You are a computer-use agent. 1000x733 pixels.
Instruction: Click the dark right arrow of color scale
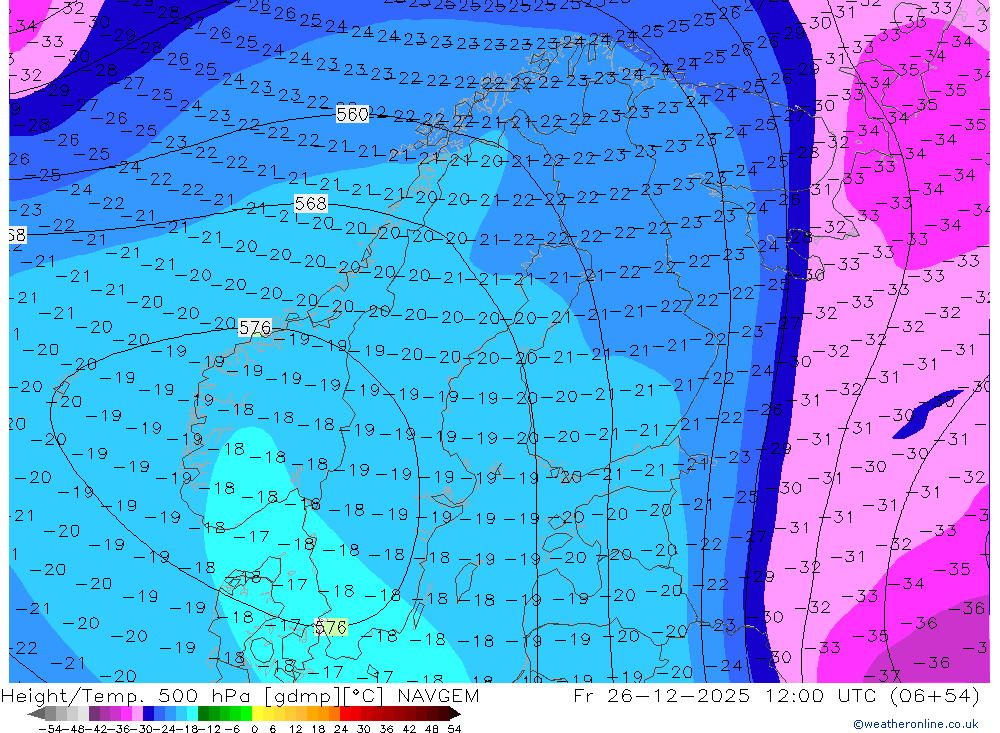coord(455,714)
